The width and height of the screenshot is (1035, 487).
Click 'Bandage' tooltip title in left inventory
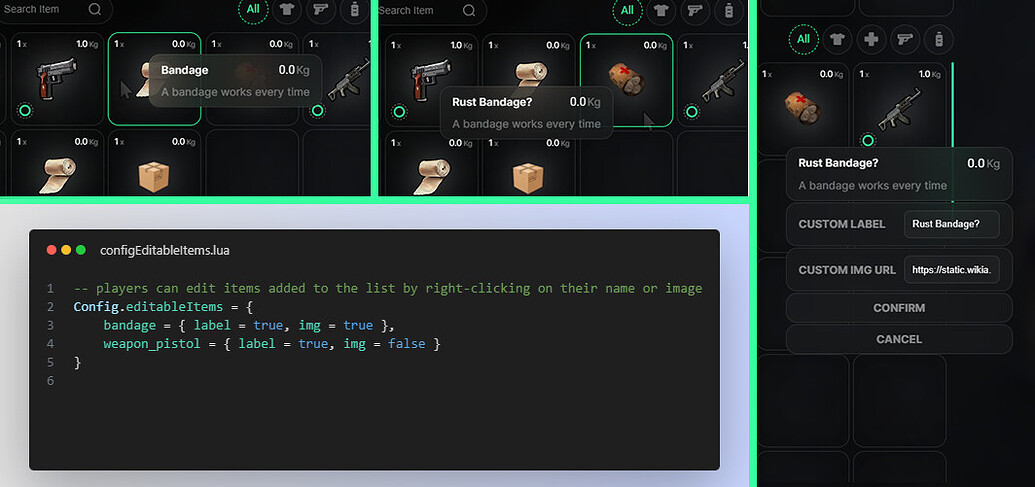[x=185, y=70]
